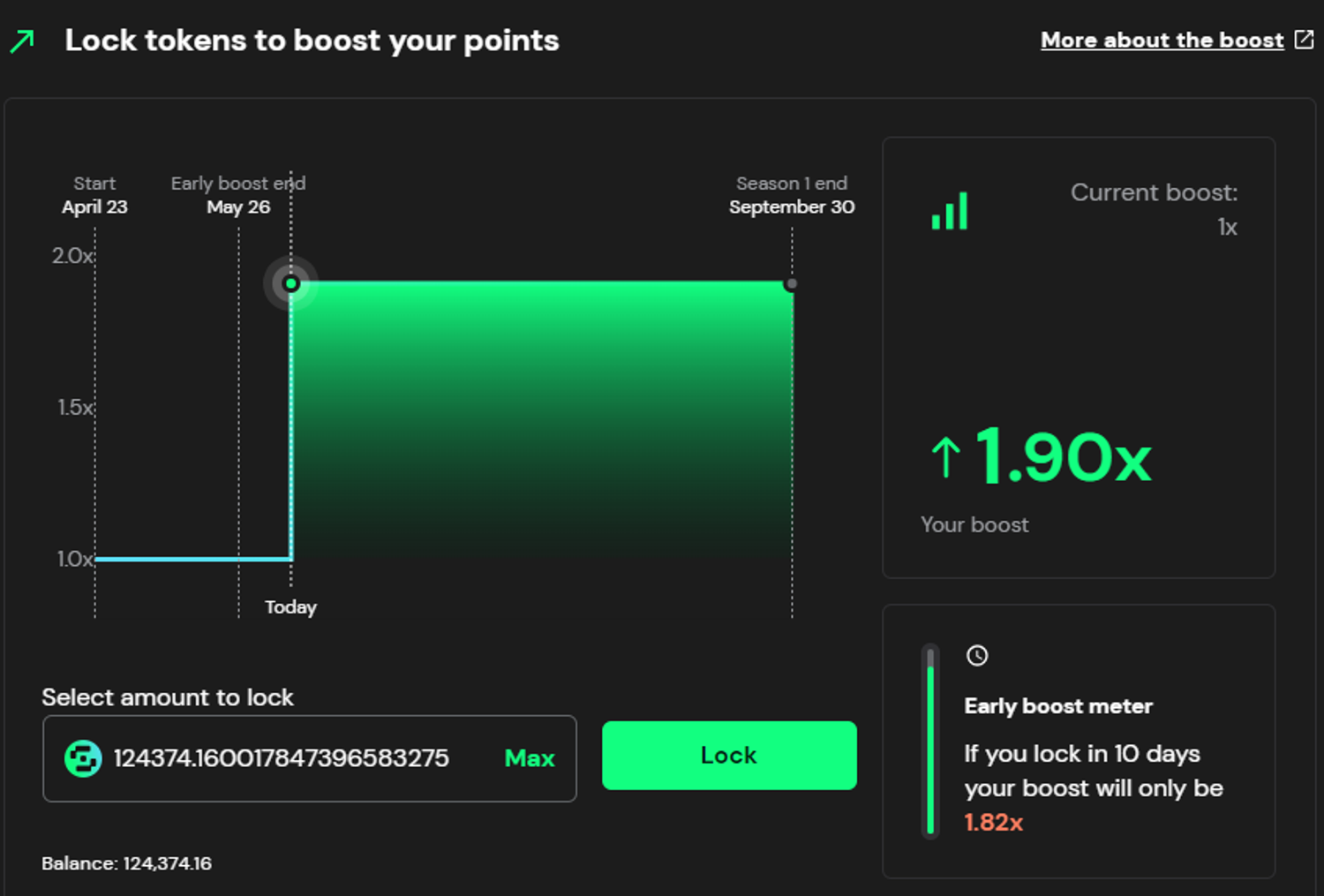
Task: Click the Start April 23 label
Action: click(x=94, y=195)
